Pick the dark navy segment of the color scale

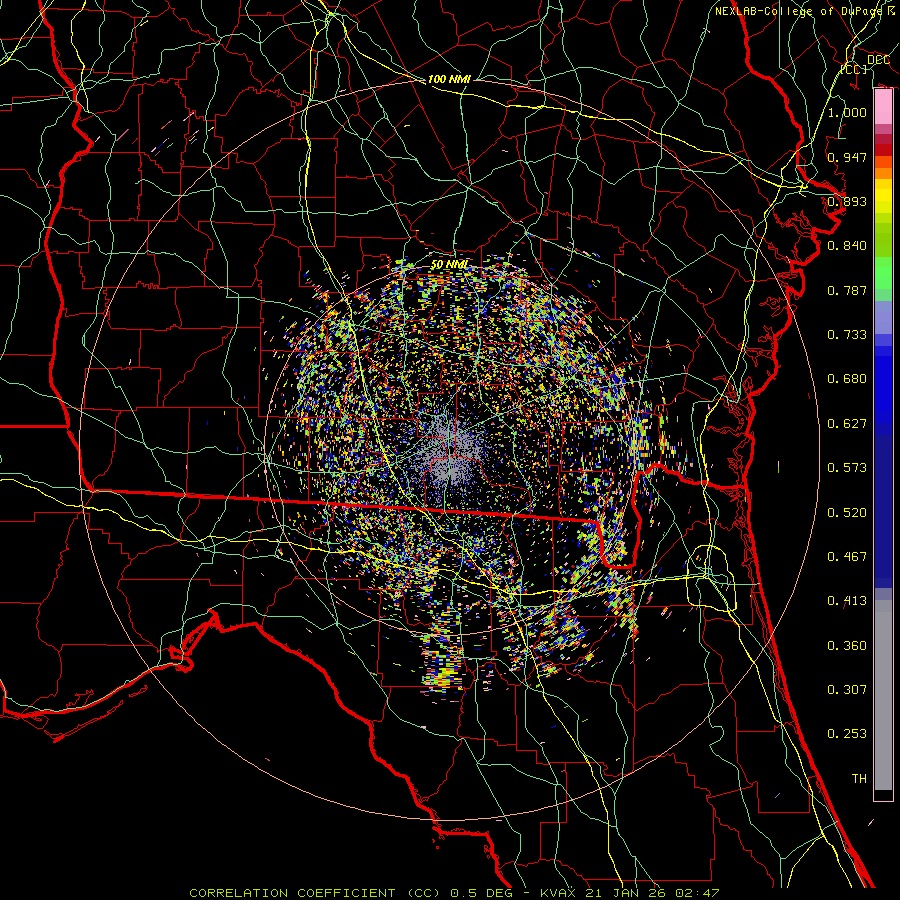(883, 511)
